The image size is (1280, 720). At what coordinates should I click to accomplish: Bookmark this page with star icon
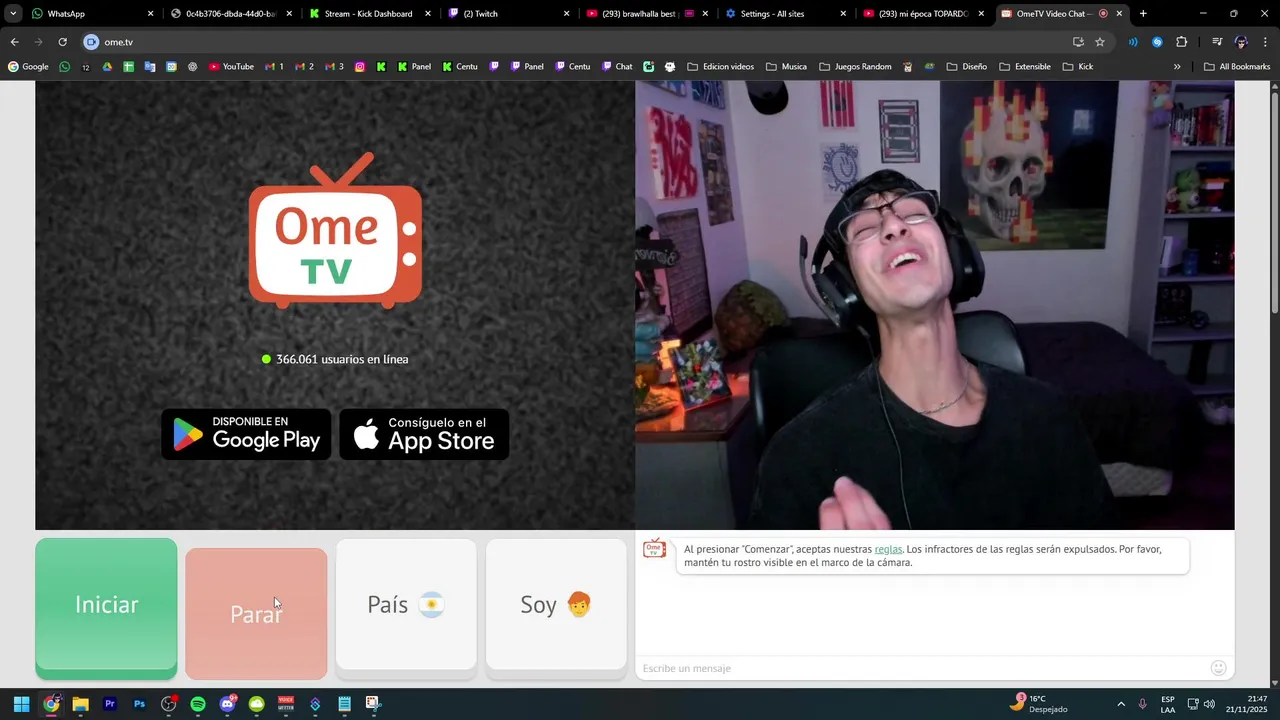(1100, 42)
